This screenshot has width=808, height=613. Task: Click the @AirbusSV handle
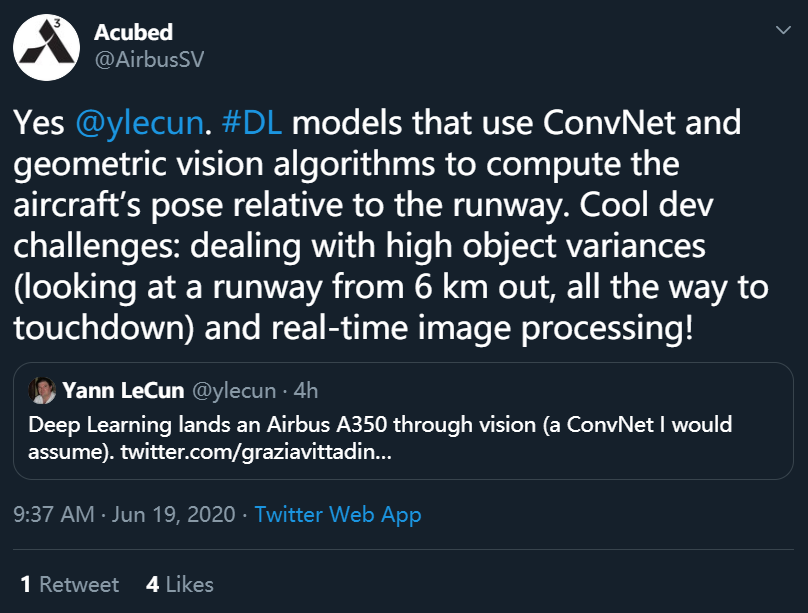pos(149,59)
